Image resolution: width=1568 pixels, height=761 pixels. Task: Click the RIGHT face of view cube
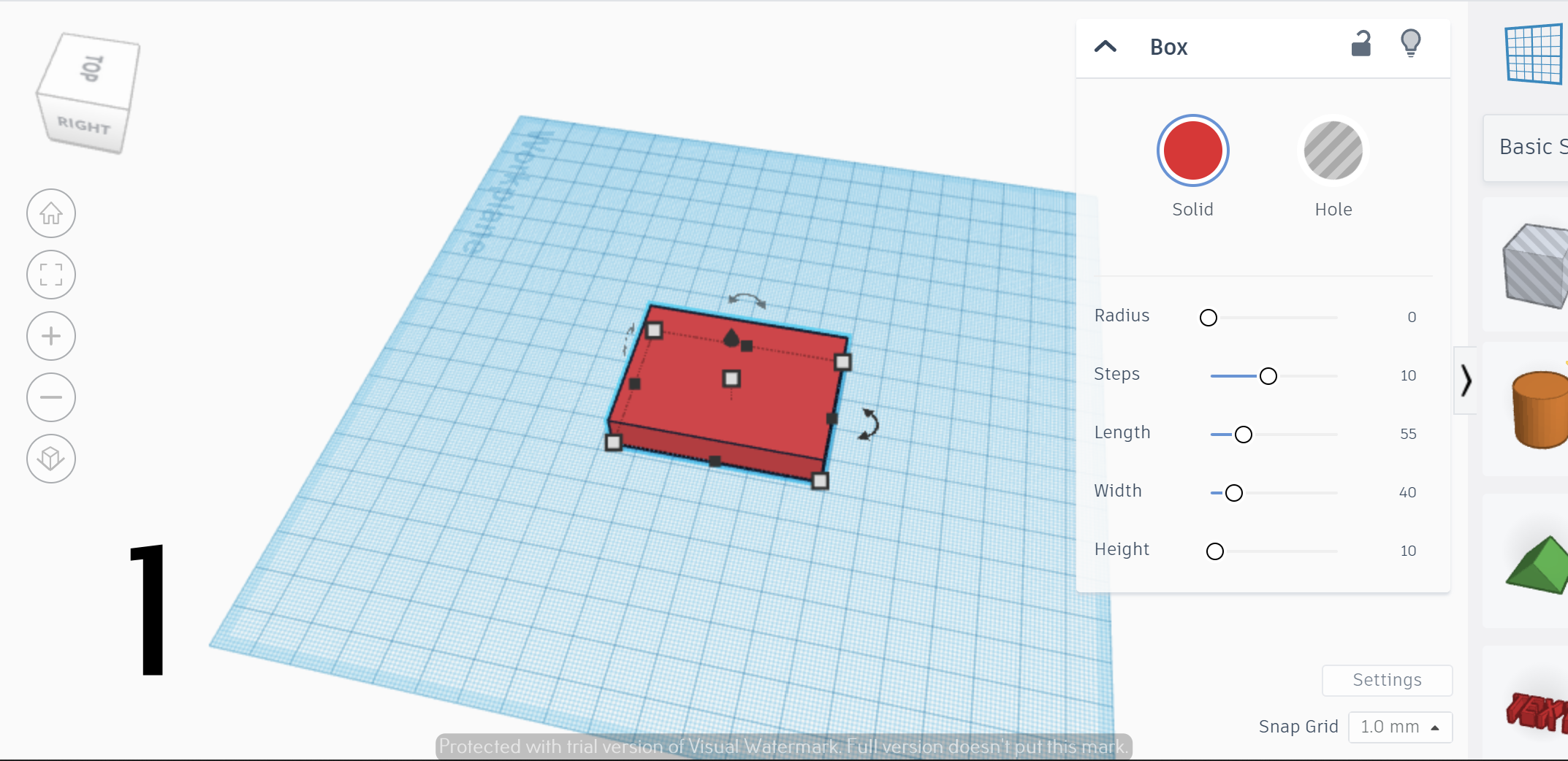point(84,125)
